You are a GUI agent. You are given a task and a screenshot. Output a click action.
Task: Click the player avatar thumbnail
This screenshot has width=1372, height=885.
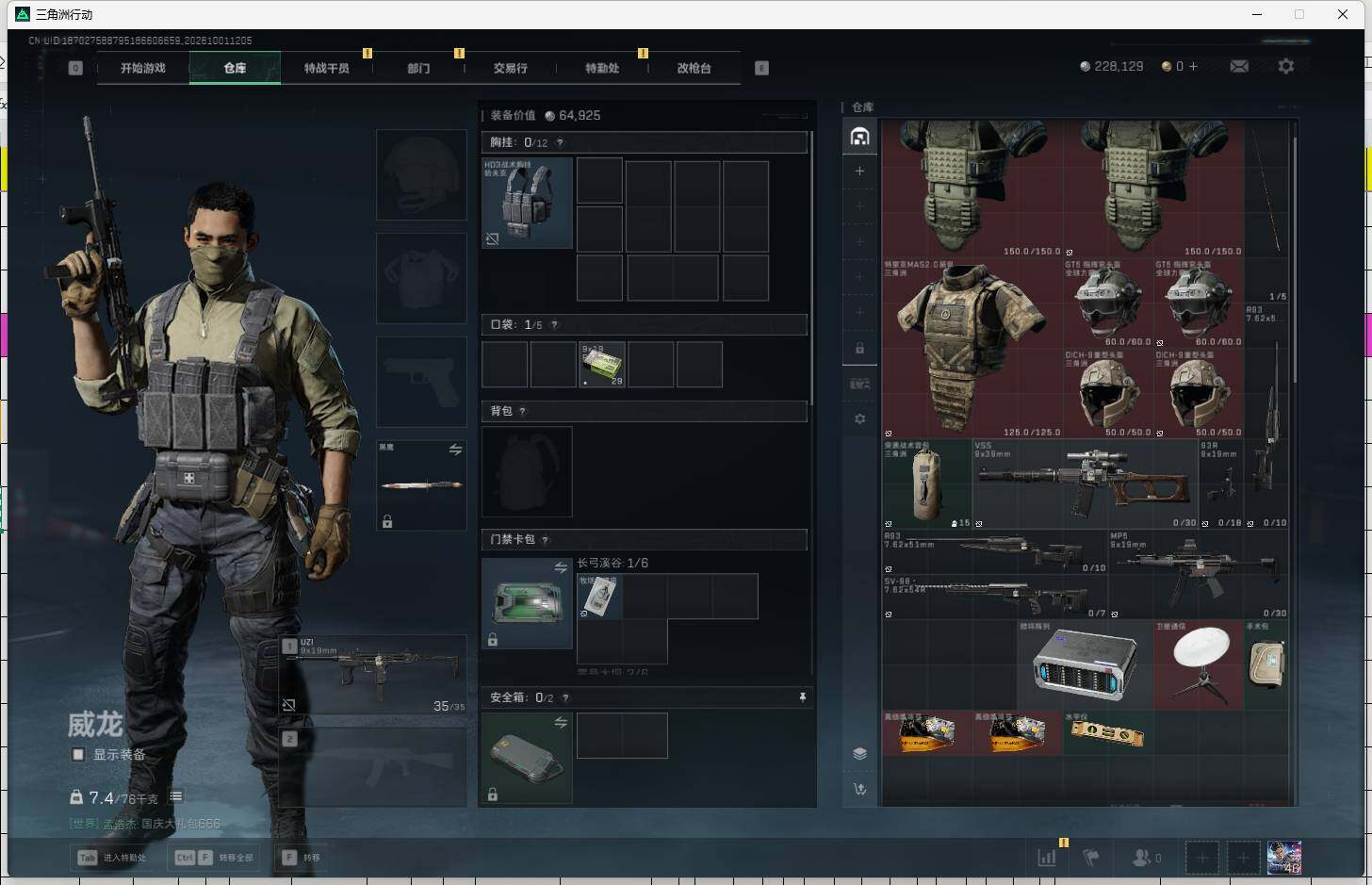point(1284,857)
